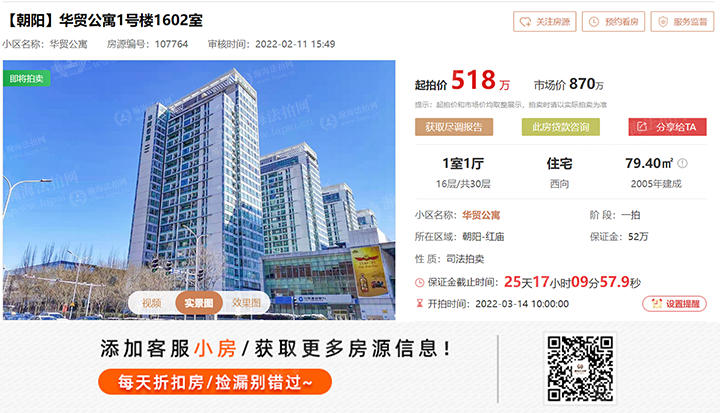Click the bell icon on 设置提醒

657,304
